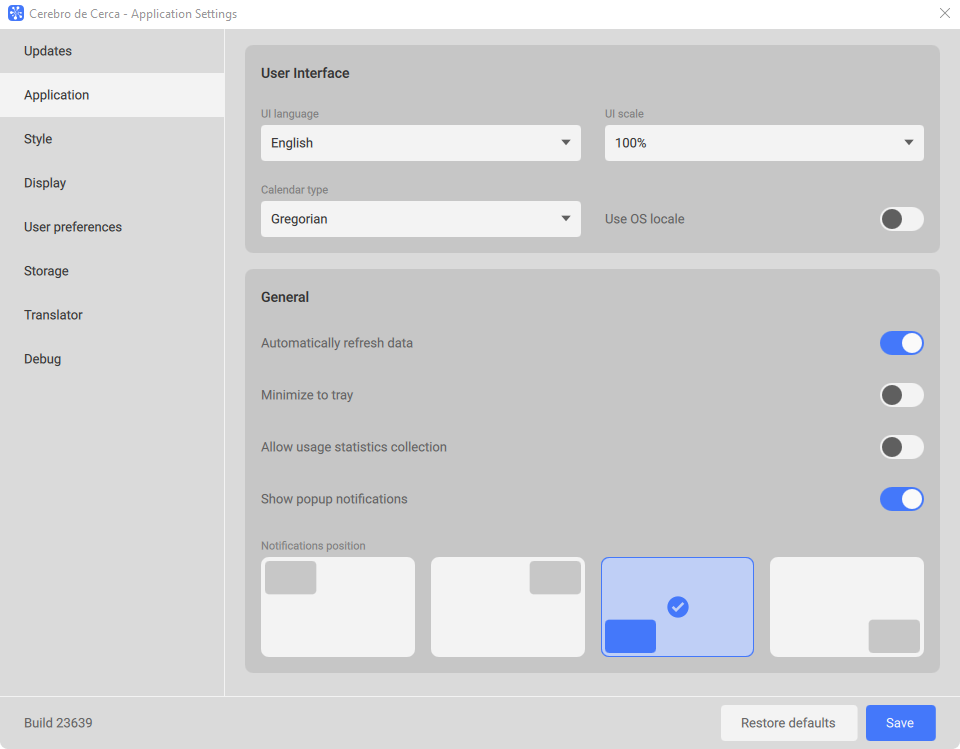The width and height of the screenshot is (960, 749).
Task: Turn on Minimize to tray
Action: (901, 395)
